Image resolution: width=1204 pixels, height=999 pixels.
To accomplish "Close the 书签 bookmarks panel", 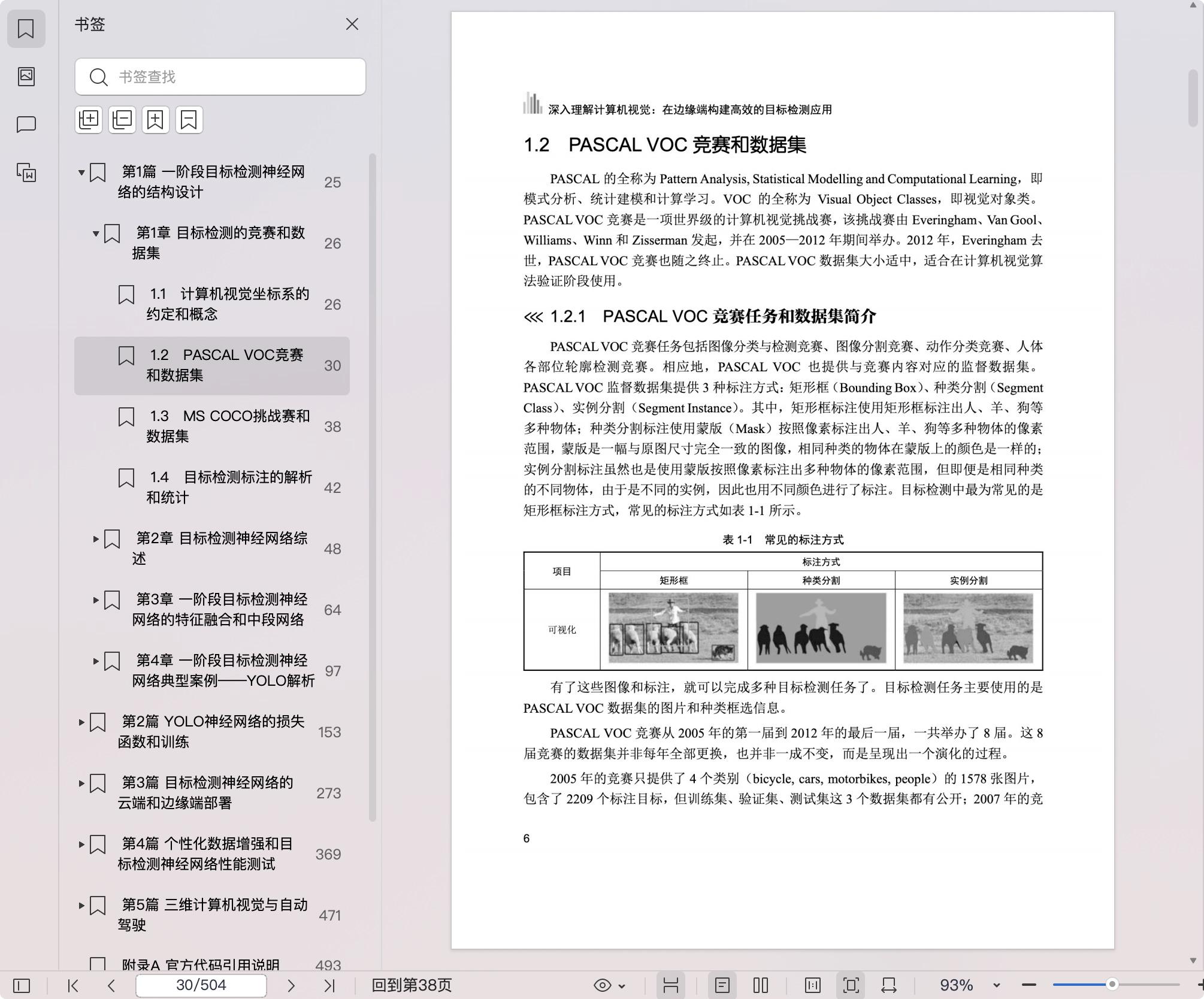I will 352,24.
